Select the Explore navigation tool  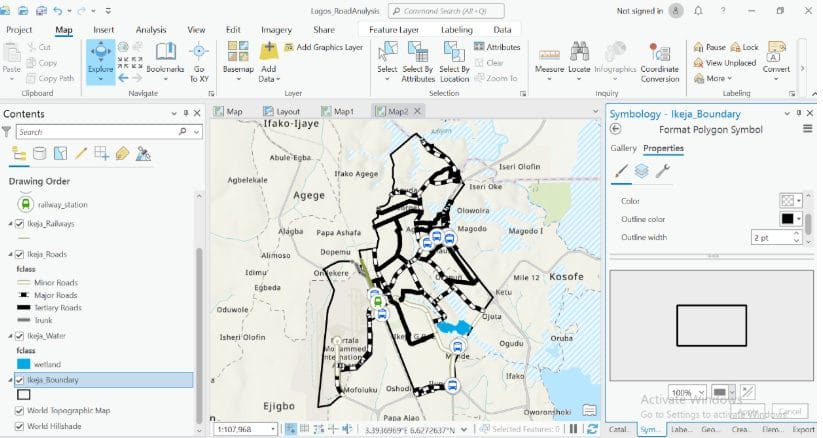(100, 60)
